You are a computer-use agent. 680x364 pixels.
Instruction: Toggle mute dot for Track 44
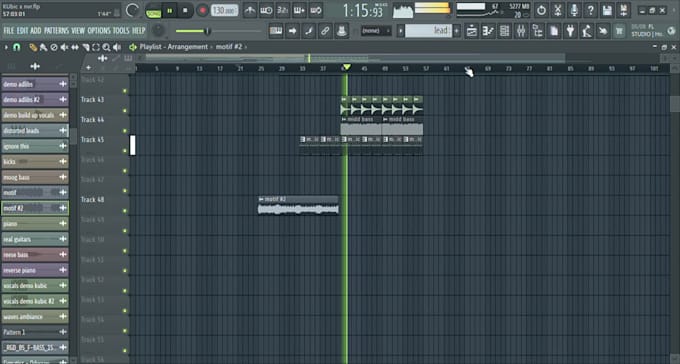[x=125, y=131]
